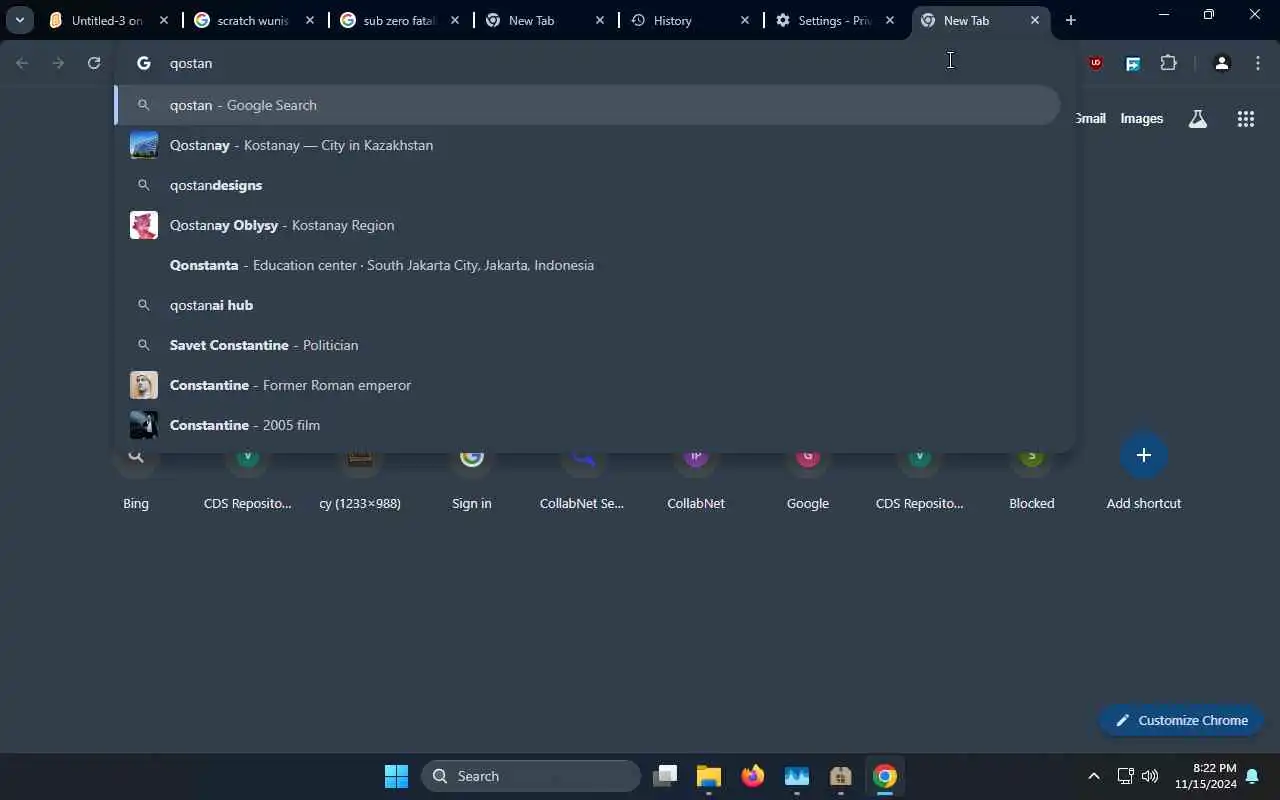
Task: Click the Add shortcut plus button
Action: click(1144, 456)
